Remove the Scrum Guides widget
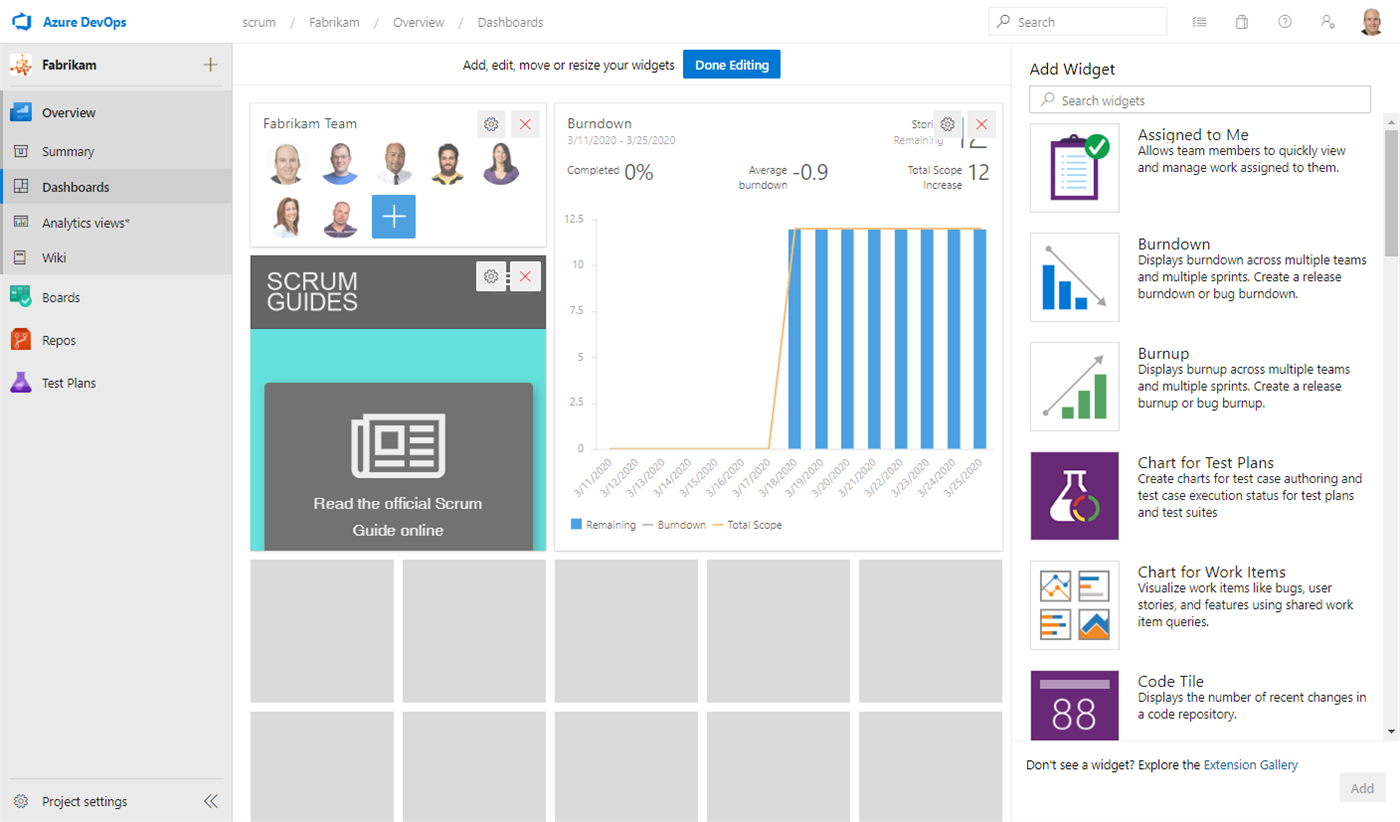The height and width of the screenshot is (822, 1400). pyautogui.click(x=526, y=277)
